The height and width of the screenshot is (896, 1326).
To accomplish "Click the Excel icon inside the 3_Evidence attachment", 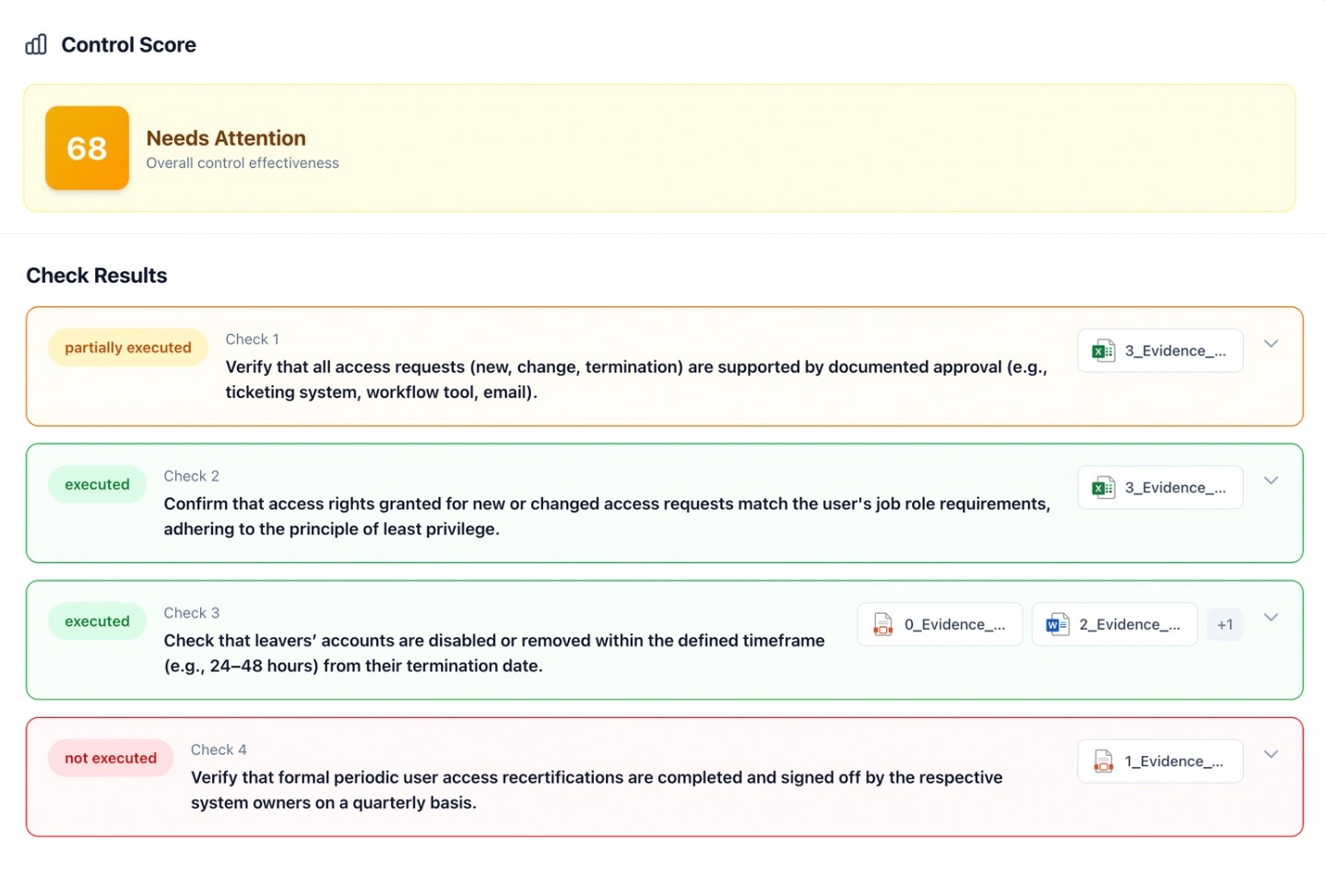I will click(x=1102, y=350).
